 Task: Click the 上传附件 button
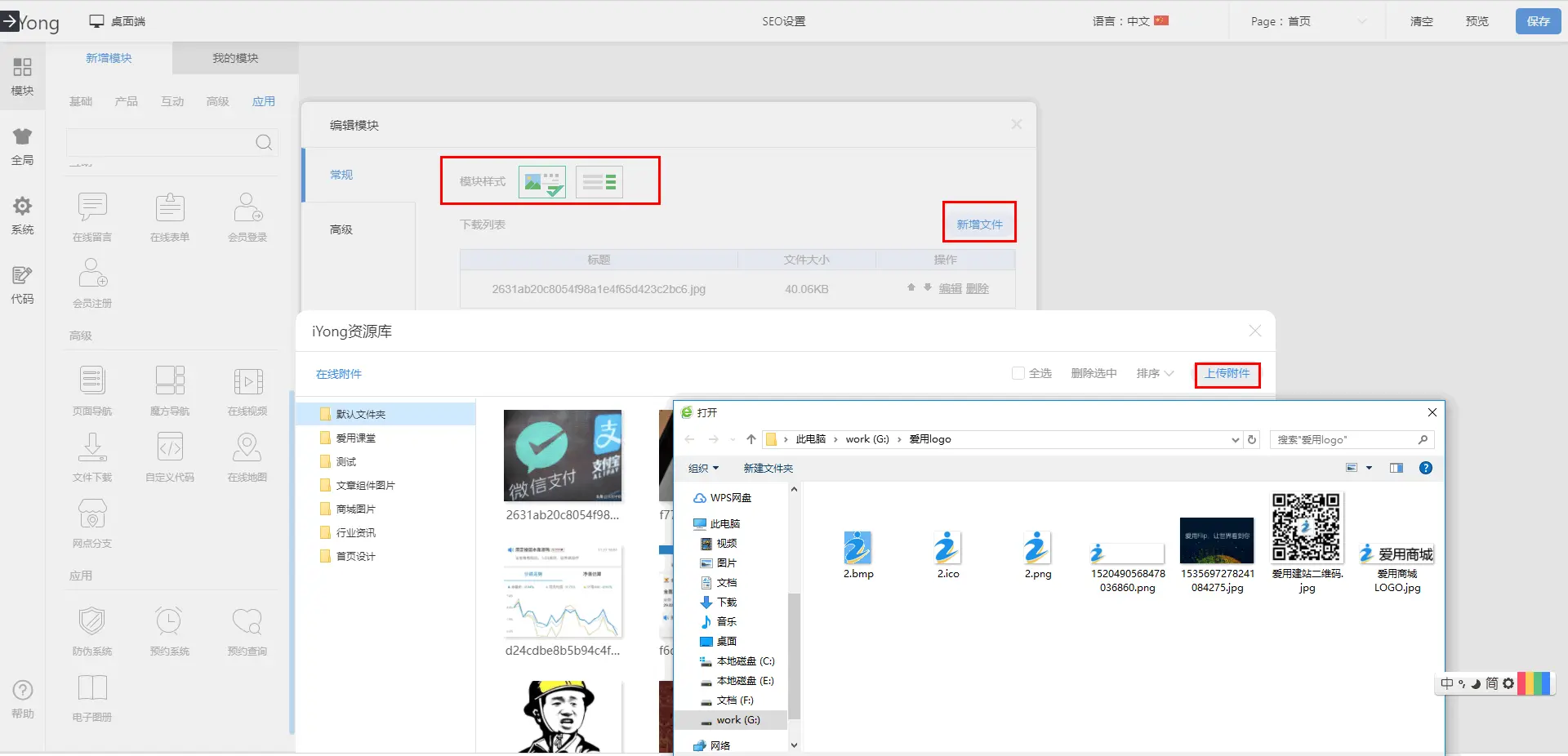(x=1227, y=374)
